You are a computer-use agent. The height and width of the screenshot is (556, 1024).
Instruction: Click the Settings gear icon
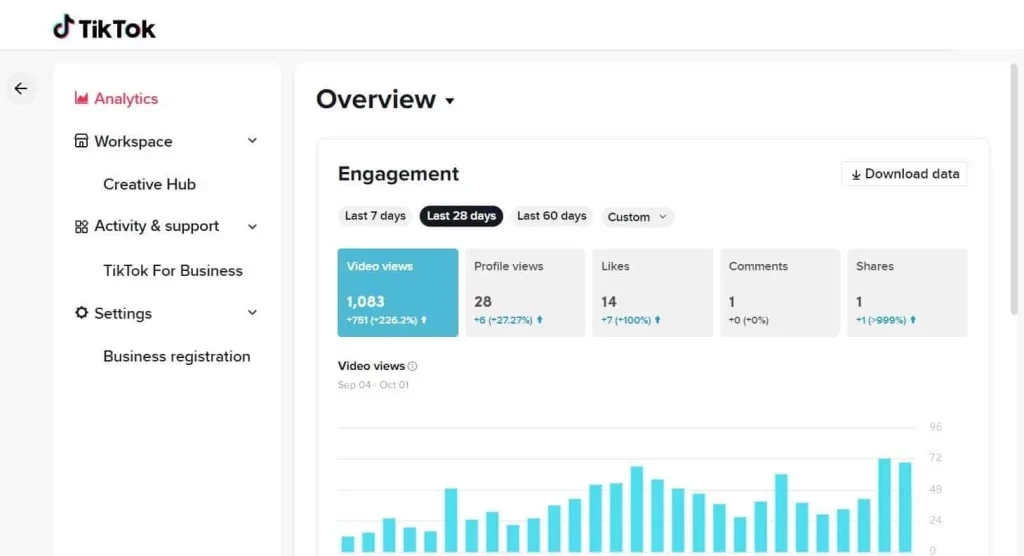point(81,313)
